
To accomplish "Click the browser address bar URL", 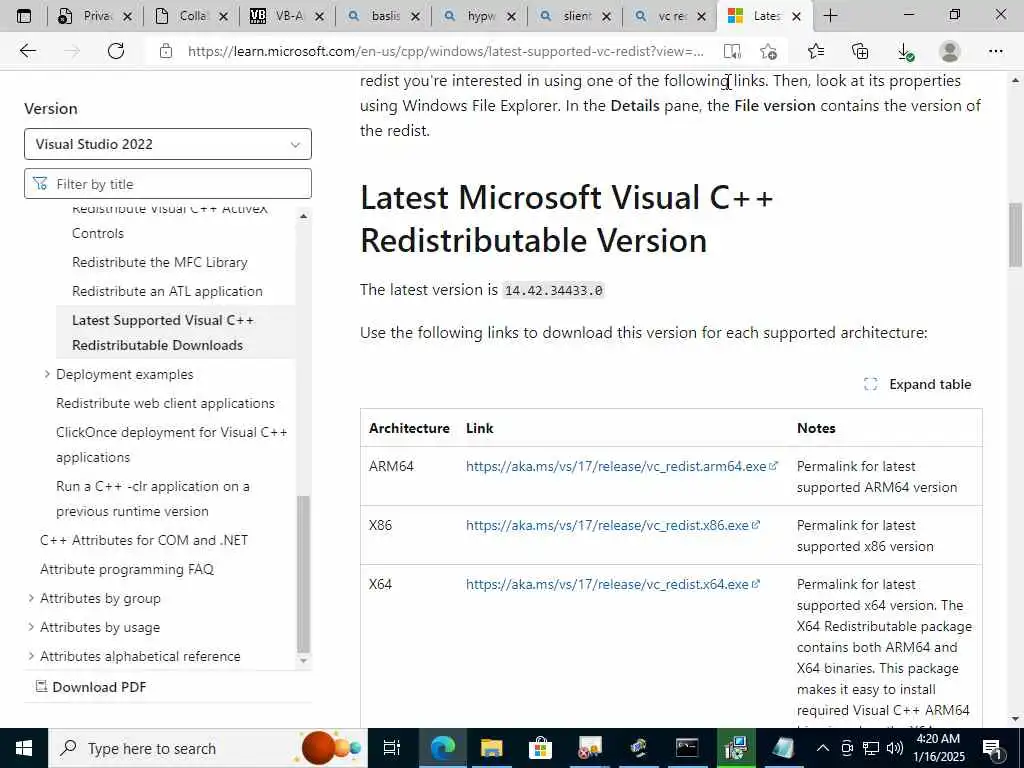I will pos(445,51).
